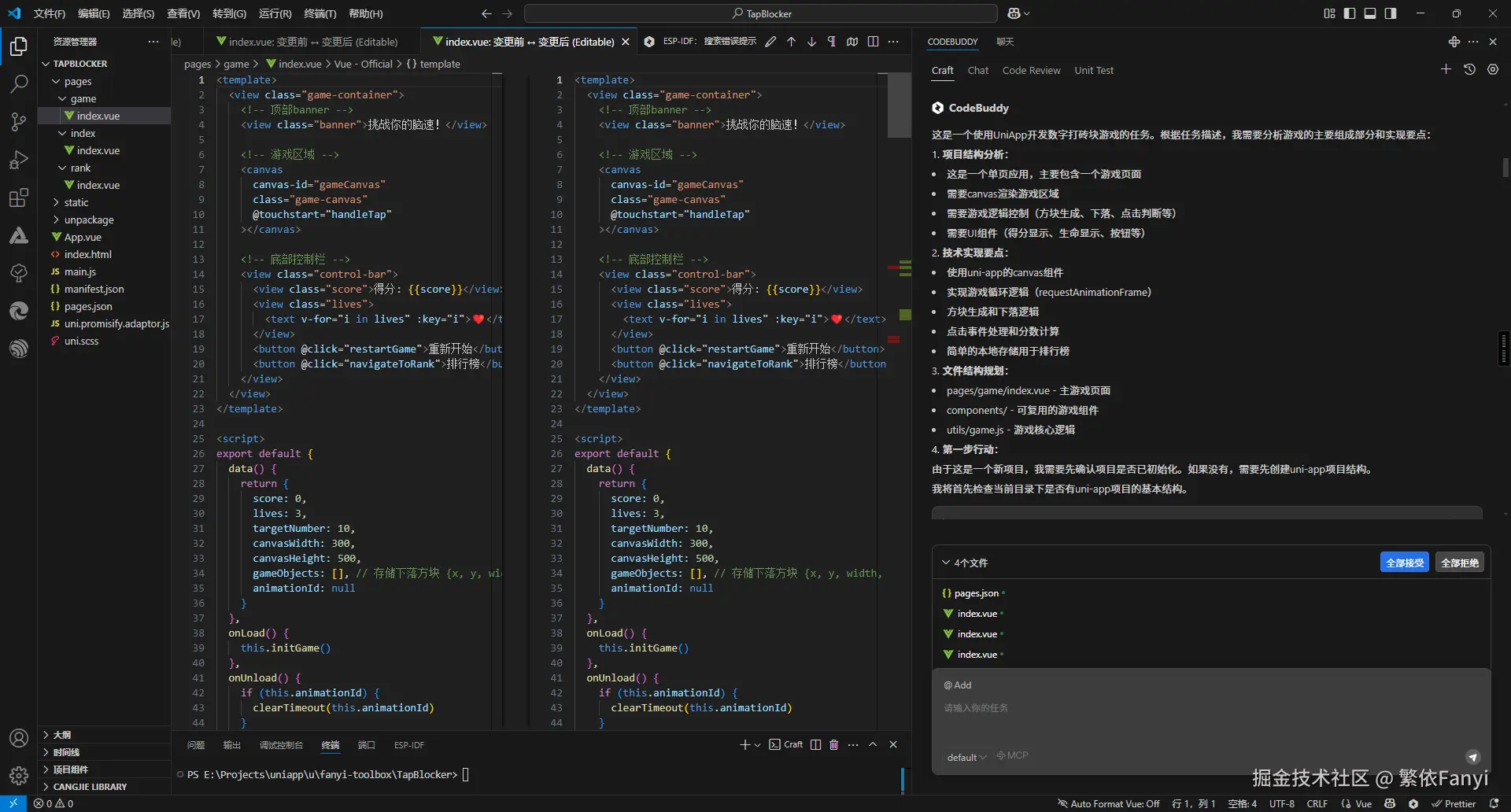The image size is (1511, 812).
Task: Toggle the primary side bar layout button
Action: pyautogui.click(x=1350, y=13)
